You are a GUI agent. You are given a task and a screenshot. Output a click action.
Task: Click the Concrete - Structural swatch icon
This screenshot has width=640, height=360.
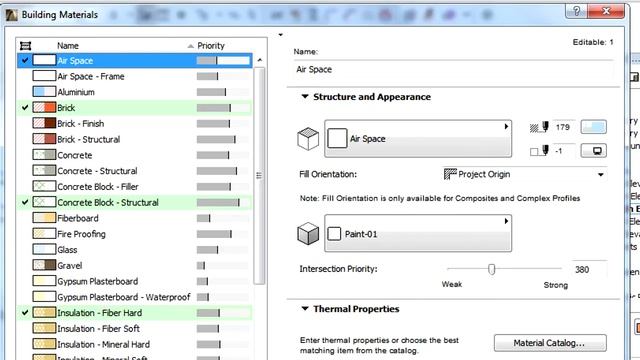coord(44,171)
